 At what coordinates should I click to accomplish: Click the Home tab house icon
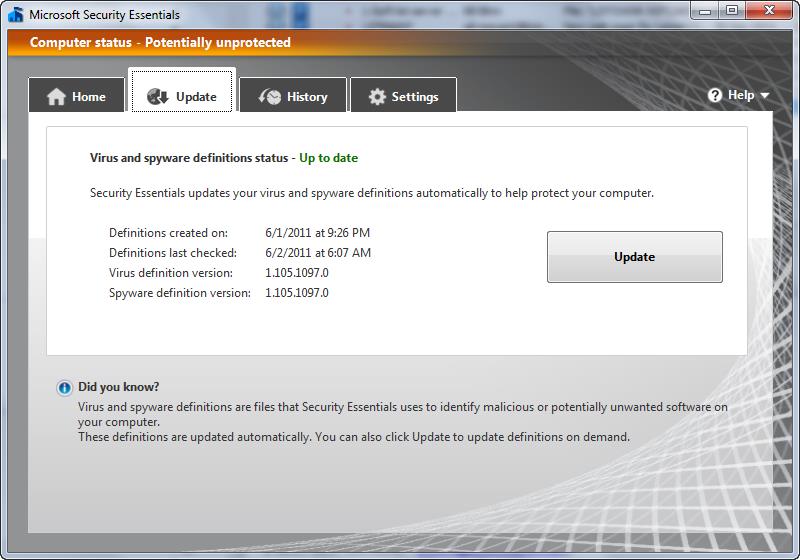pyautogui.click(x=57, y=96)
